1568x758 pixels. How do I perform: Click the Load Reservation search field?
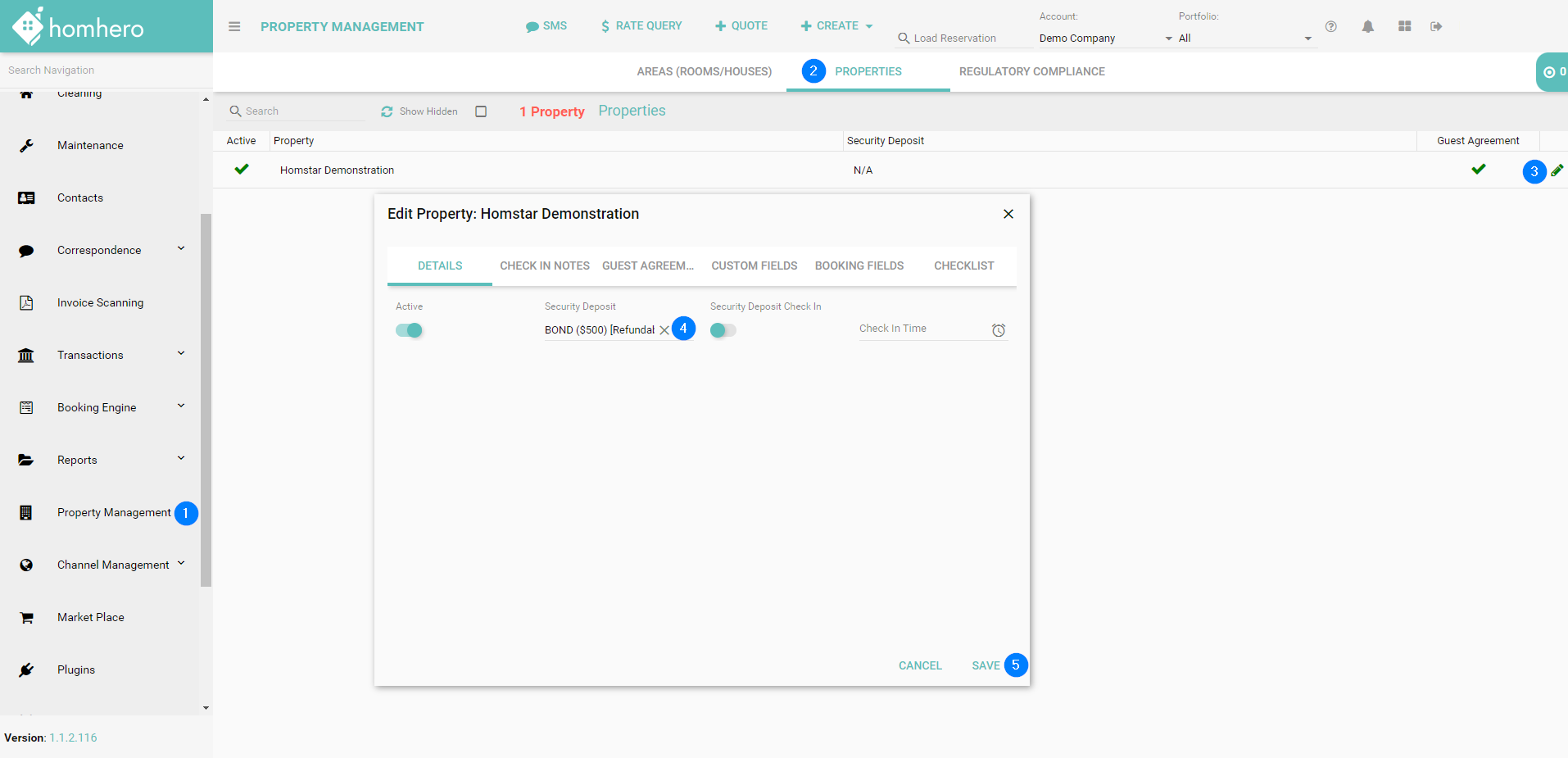coord(963,39)
